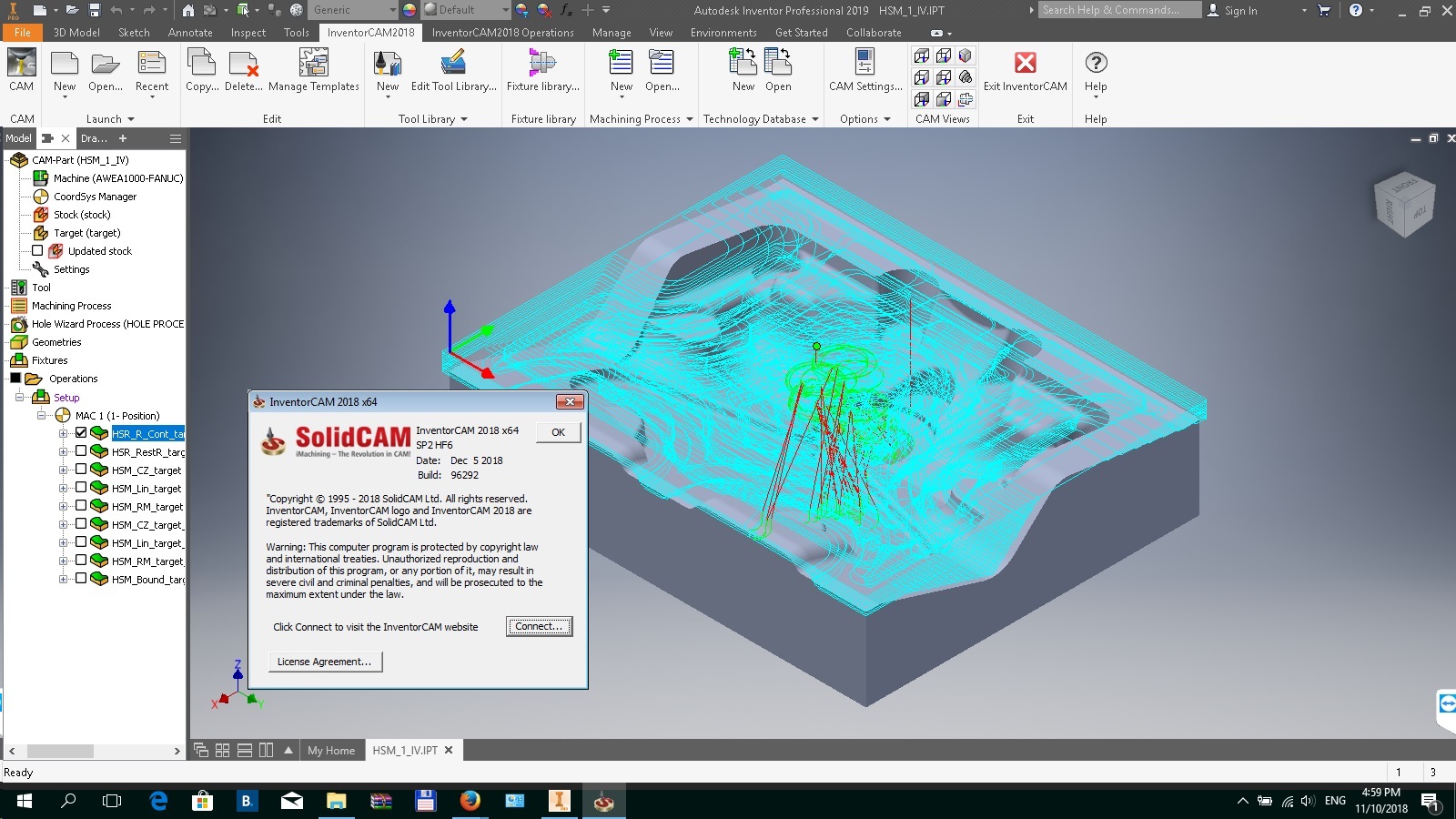
Task: Select Settings in CAM tree
Action: click(x=71, y=269)
